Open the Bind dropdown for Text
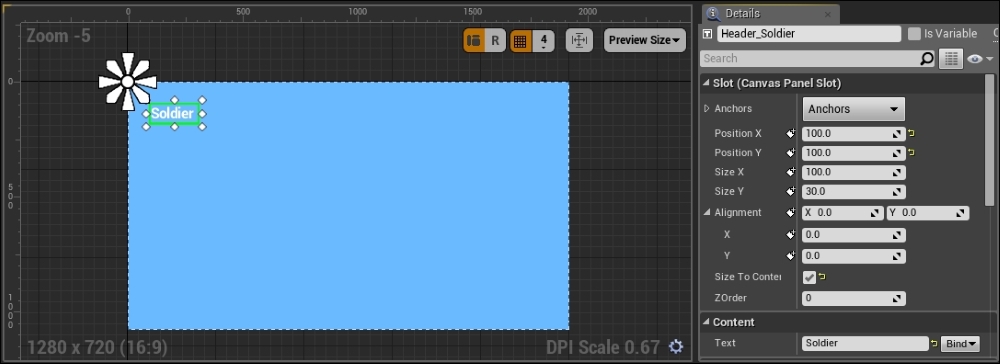The width and height of the screenshot is (1000, 364). [x=961, y=344]
